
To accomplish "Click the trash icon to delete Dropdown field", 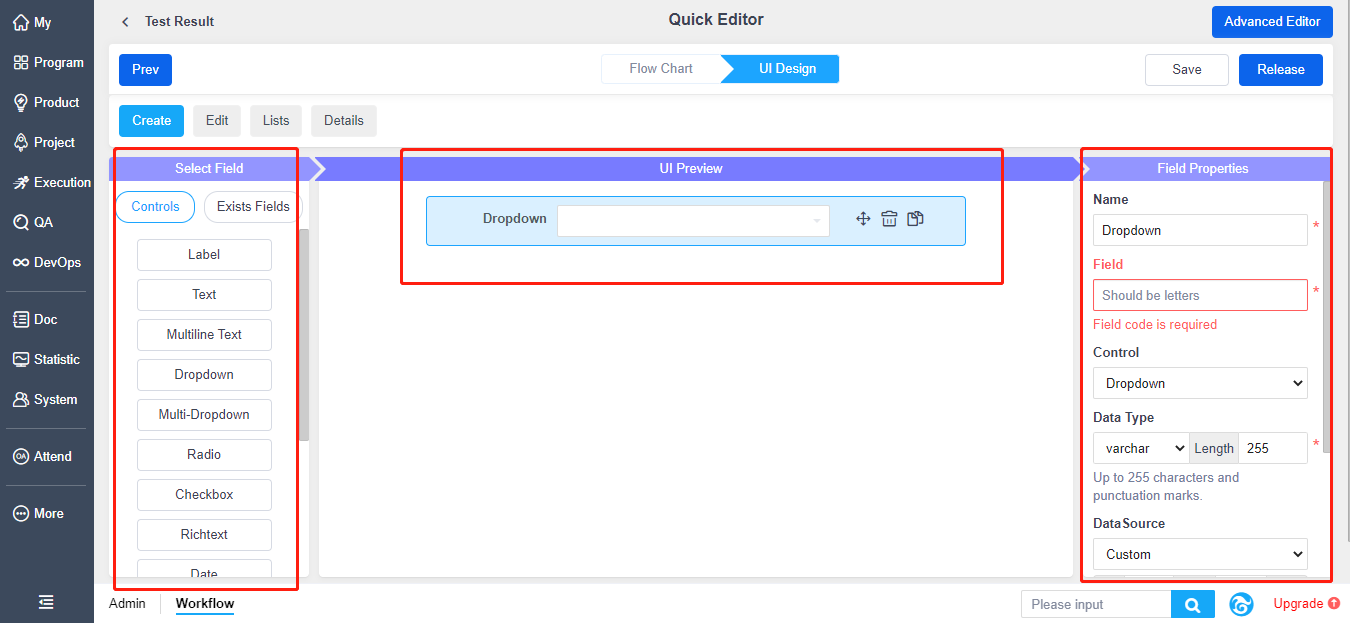I will click(889, 219).
